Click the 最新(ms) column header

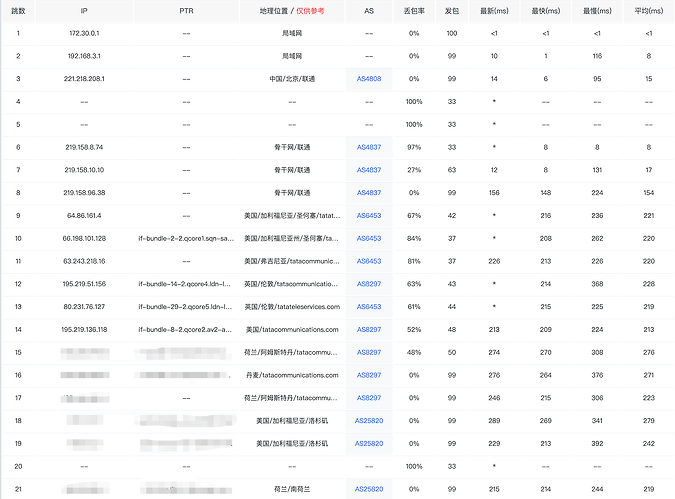tap(494, 11)
